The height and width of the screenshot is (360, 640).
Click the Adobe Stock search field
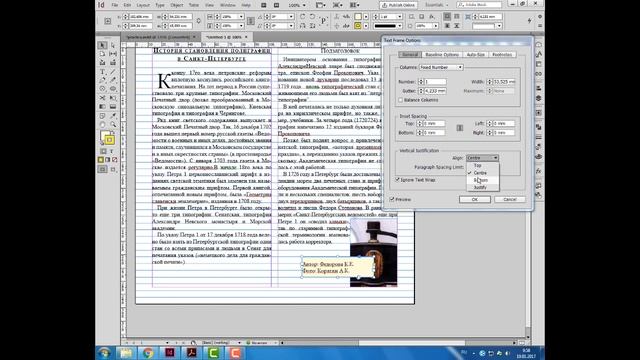(x=479, y=4)
